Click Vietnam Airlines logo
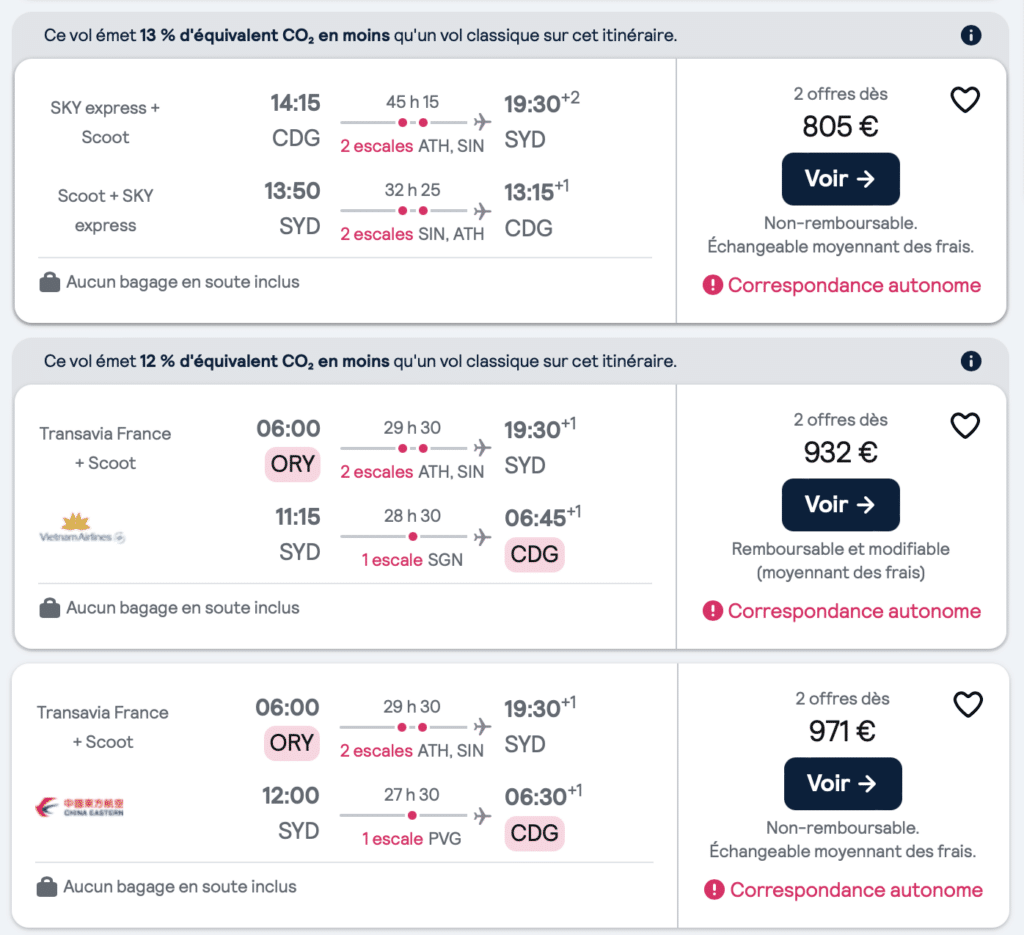 click(82, 529)
